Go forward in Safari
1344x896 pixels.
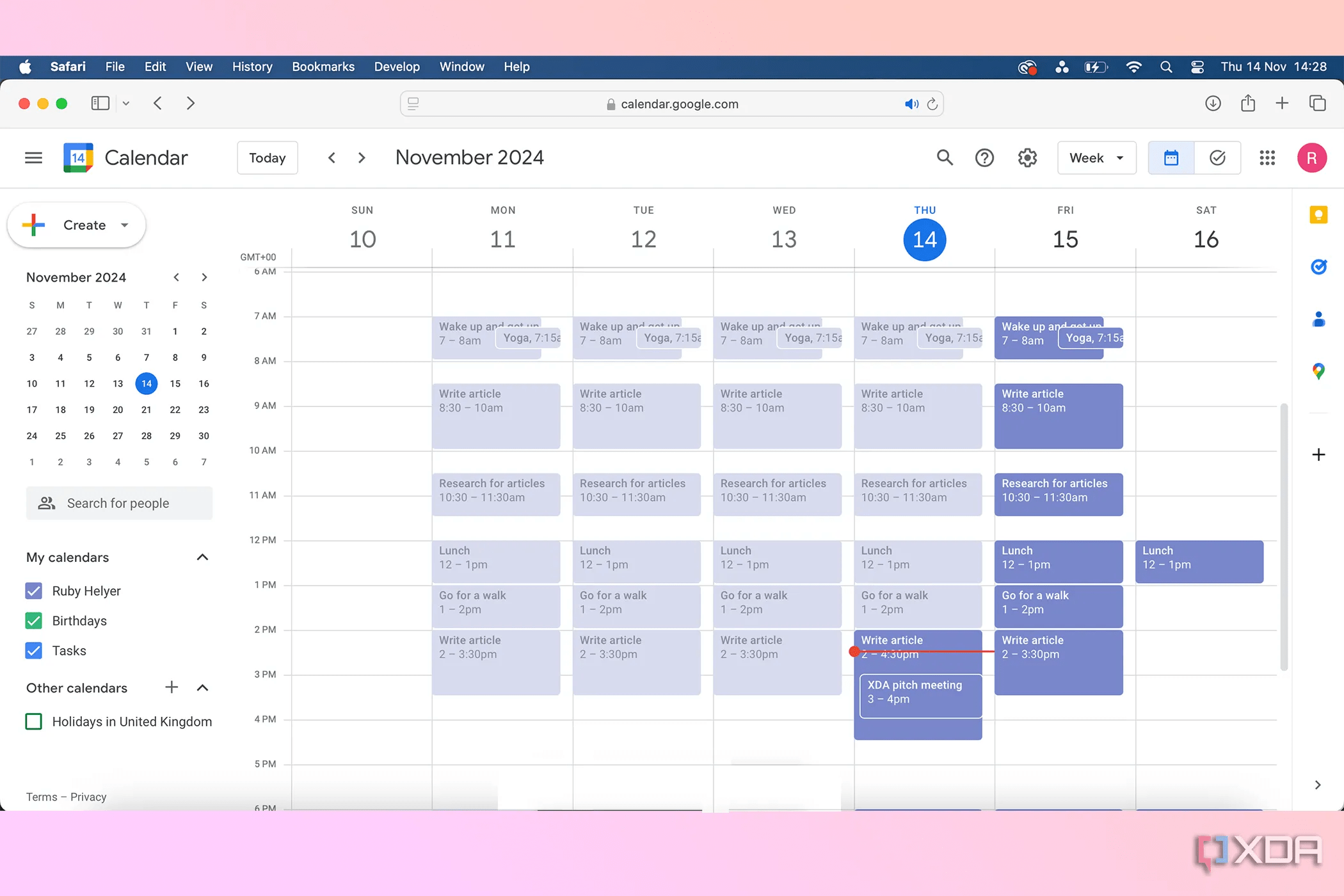click(190, 103)
